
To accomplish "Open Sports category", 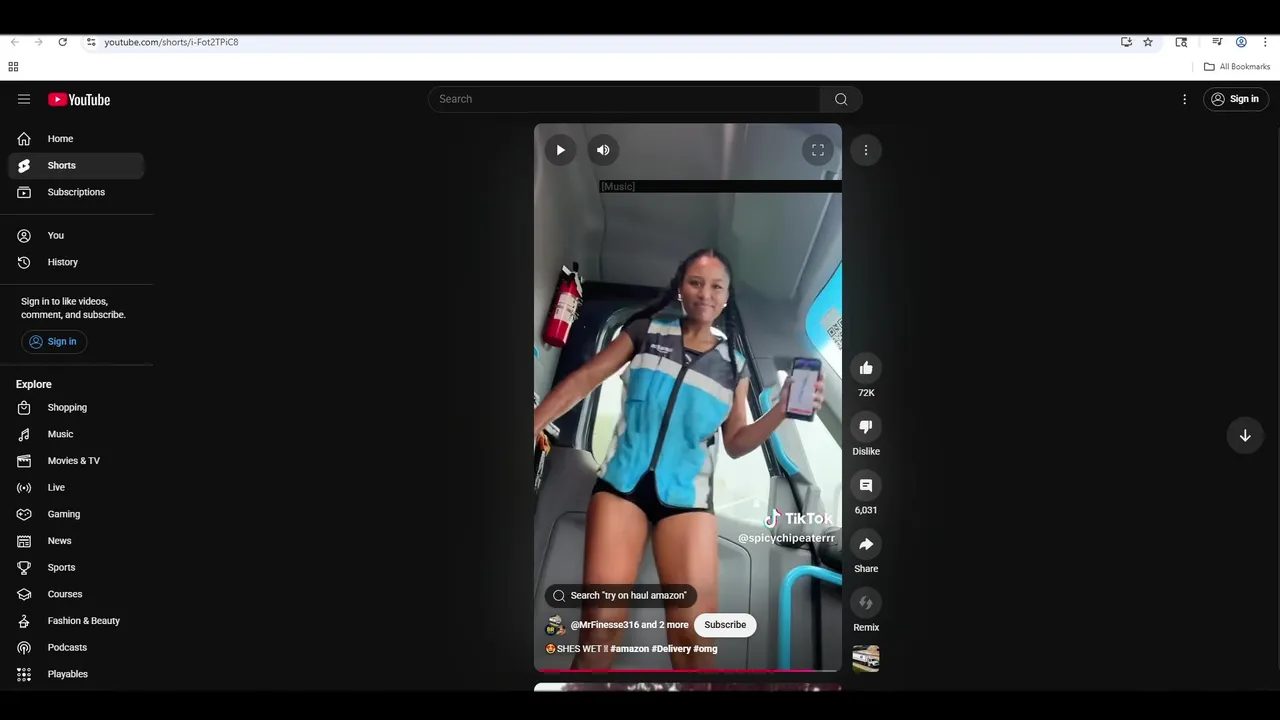I will (x=76, y=567).
